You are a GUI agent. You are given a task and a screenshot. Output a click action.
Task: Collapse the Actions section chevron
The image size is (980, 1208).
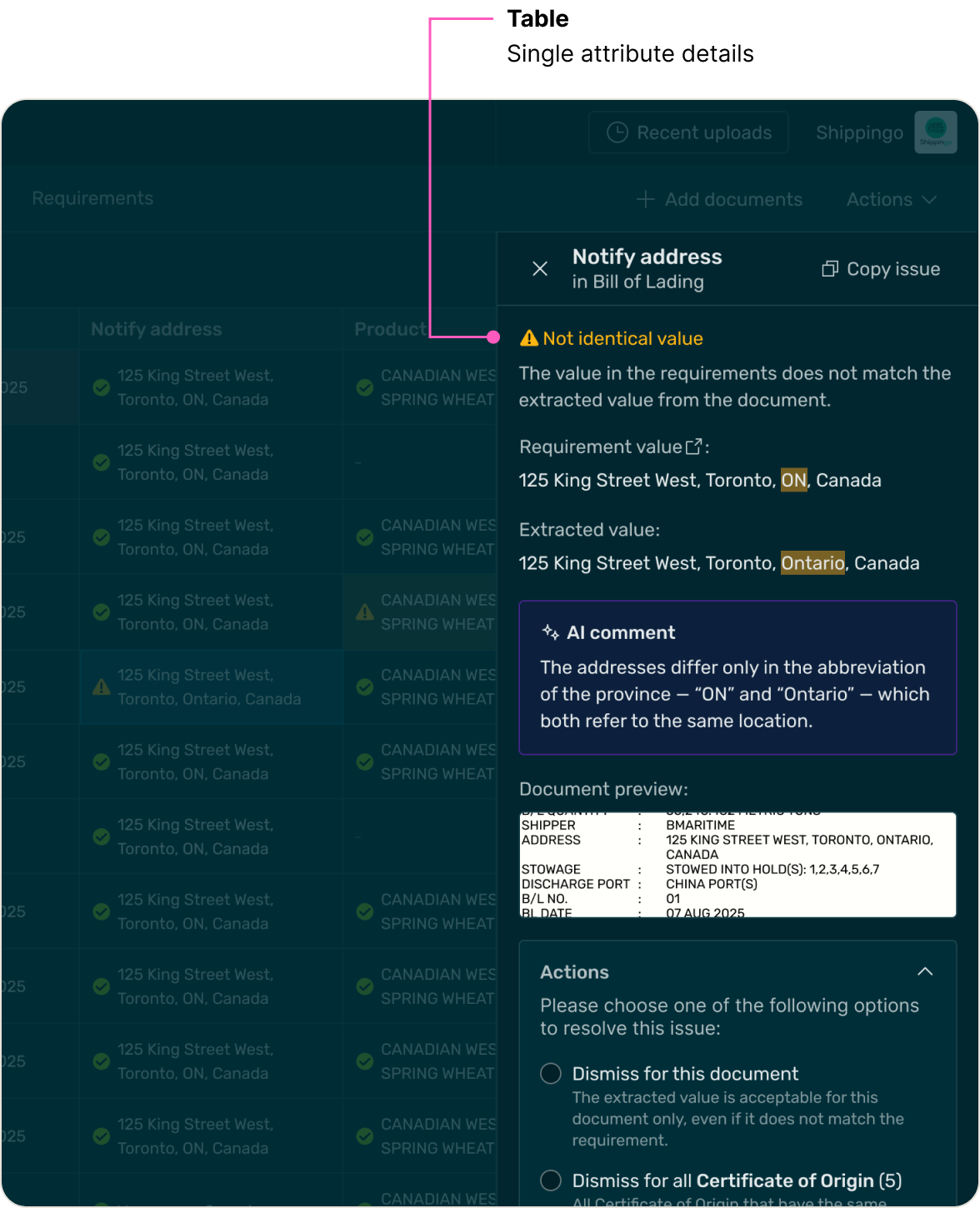pos(925,971)
